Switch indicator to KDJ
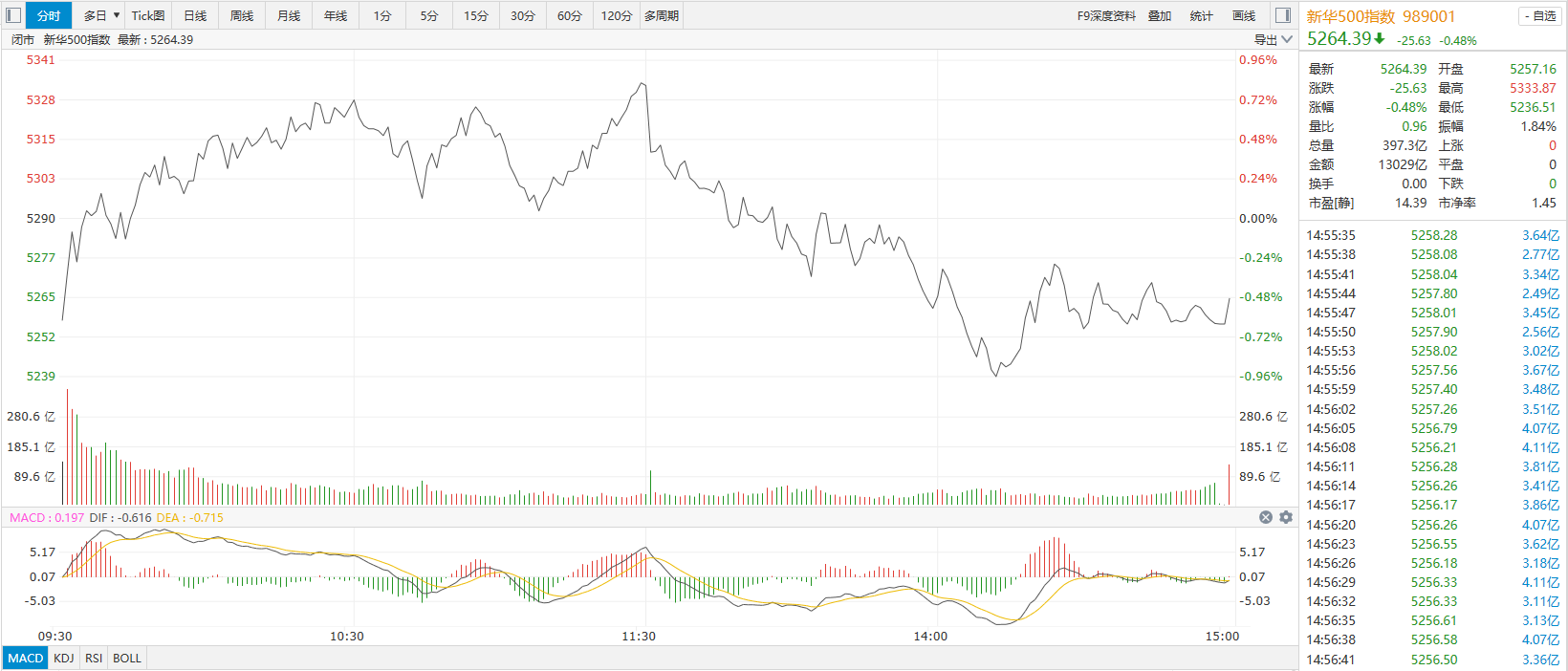The image size is (1568, 671). pyautogui.click(x=64, y=658)
